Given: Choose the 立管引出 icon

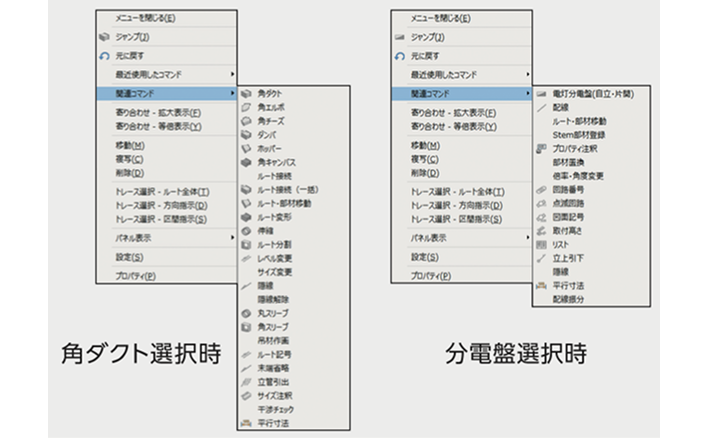Looking at the screenshot, I should click(x=246, y=382).
